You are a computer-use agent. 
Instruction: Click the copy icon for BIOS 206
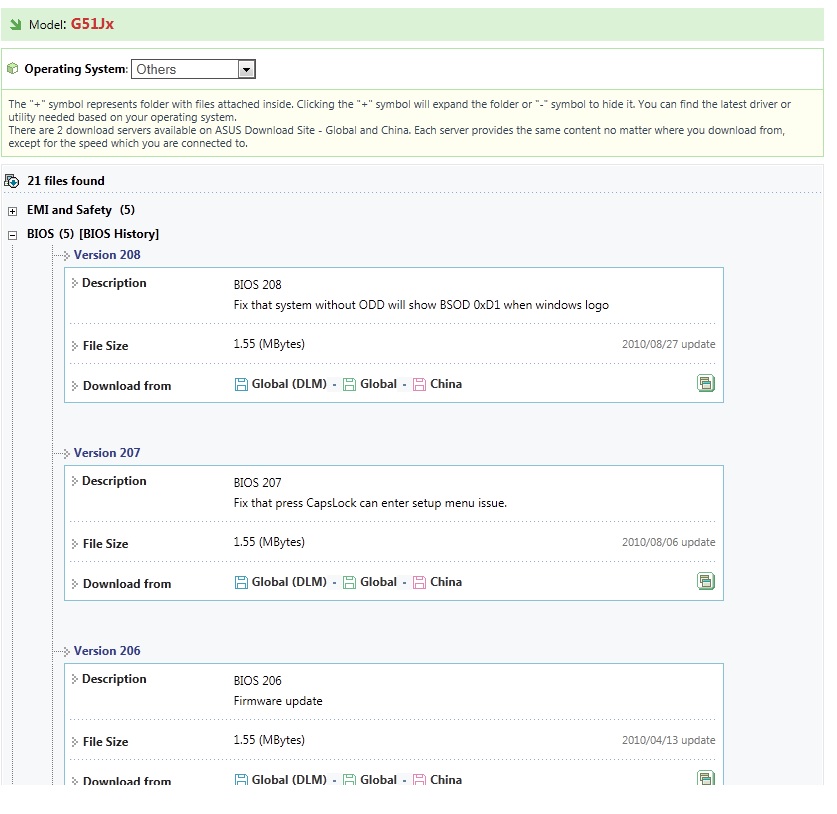(706, 778)
